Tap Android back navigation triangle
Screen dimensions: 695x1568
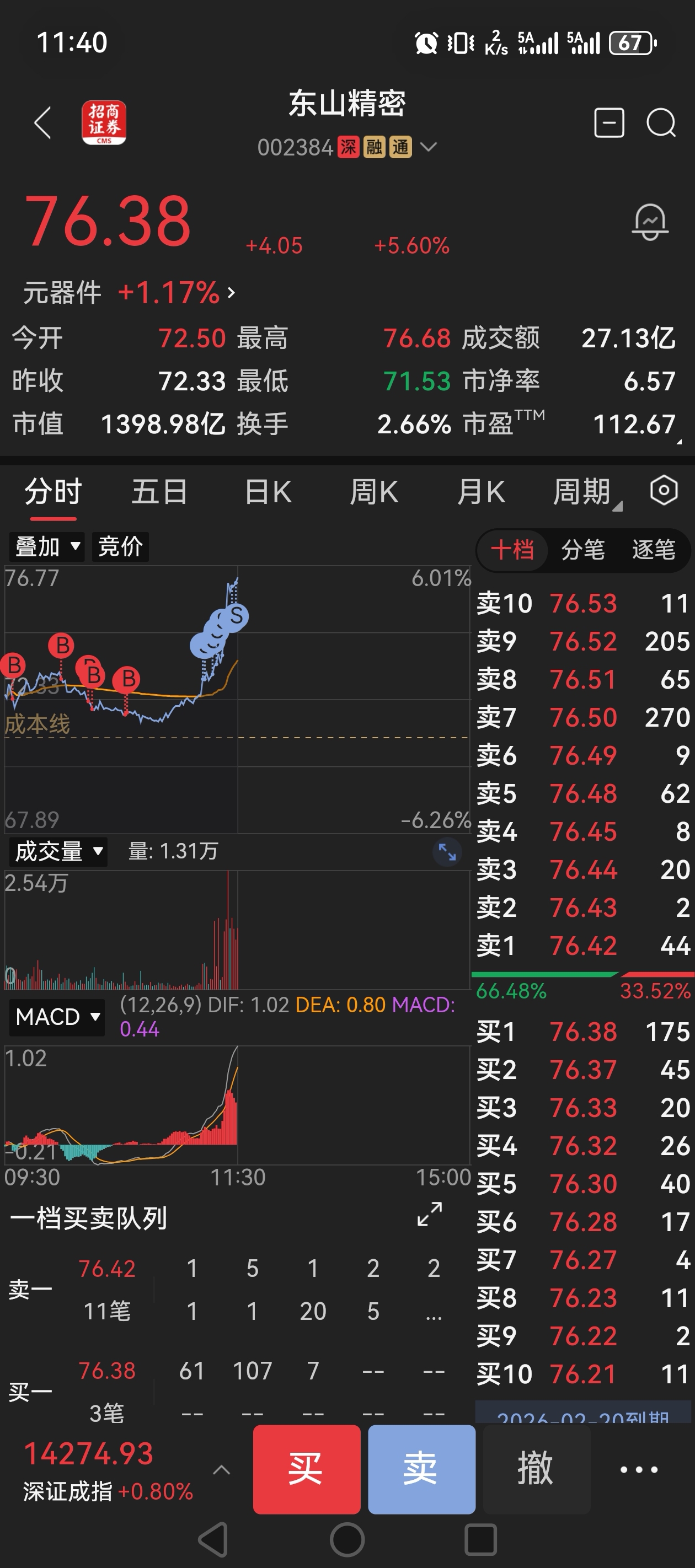click(x=214, y=1540)
